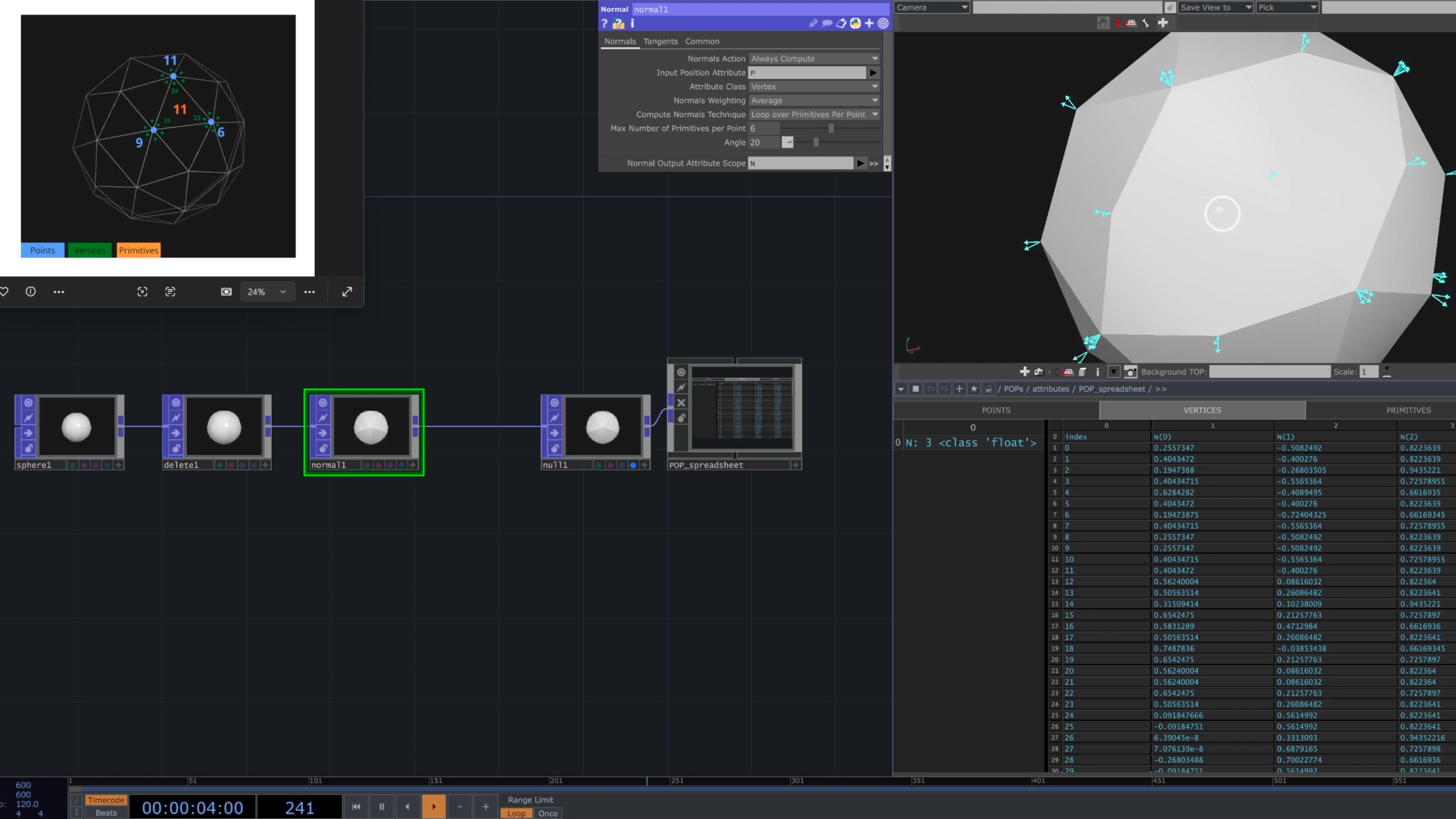
Task: Click the comment bubble icon in parameters
Action: pos(827,23)
